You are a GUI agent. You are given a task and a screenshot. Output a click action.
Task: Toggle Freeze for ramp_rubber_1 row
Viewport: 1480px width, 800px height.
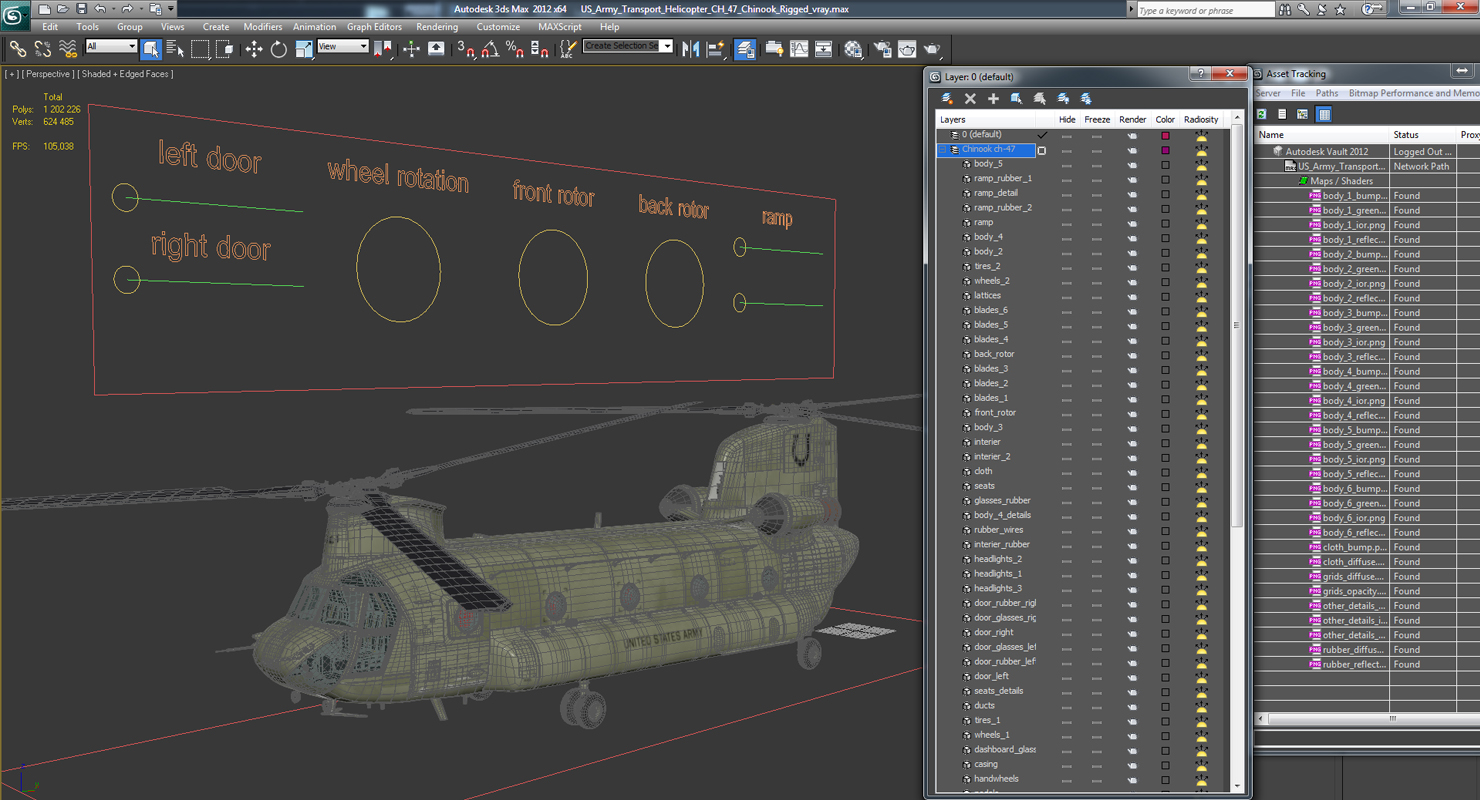1097,179
